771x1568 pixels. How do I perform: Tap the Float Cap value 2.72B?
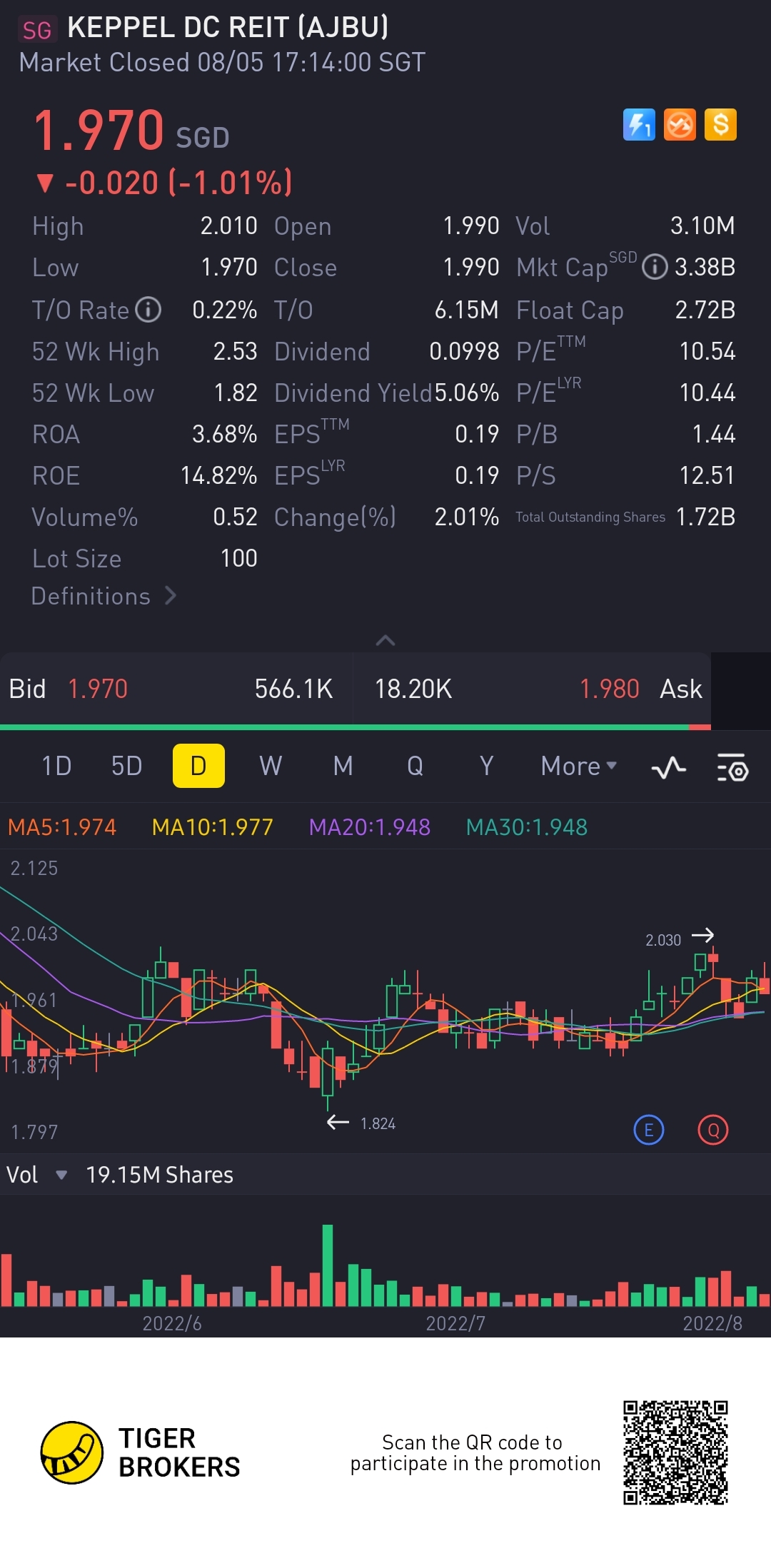[x=705, y=310]
